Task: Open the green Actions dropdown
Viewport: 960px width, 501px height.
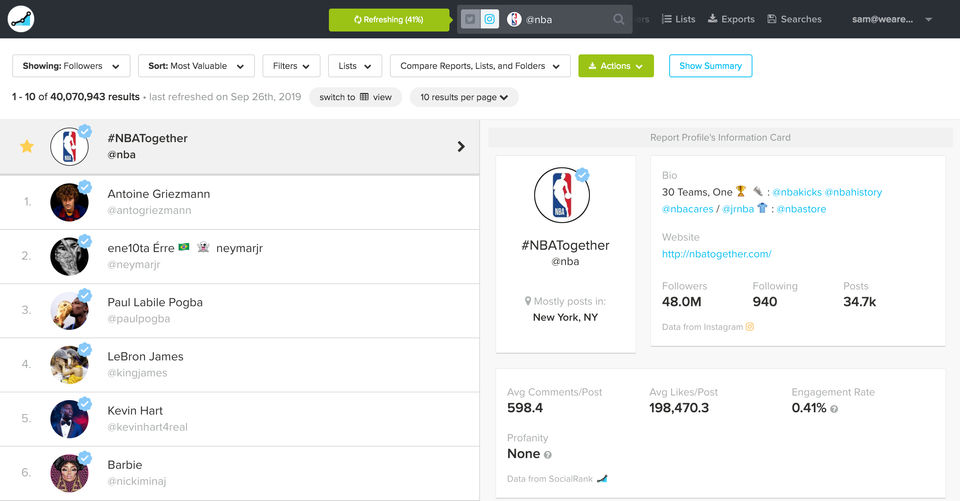Action: pyautogui.click(x=616, y=66)
